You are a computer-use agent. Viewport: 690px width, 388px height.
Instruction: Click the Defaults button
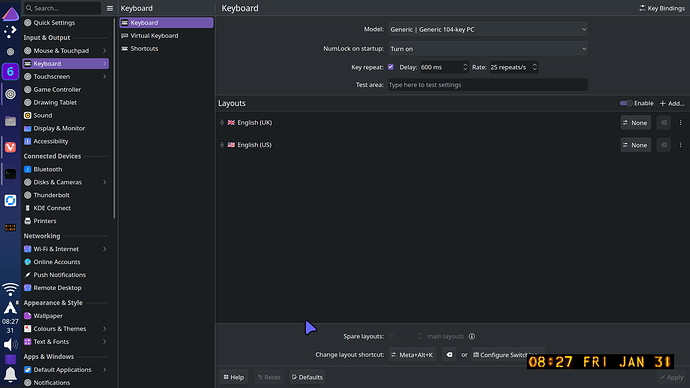coord(307,377)
